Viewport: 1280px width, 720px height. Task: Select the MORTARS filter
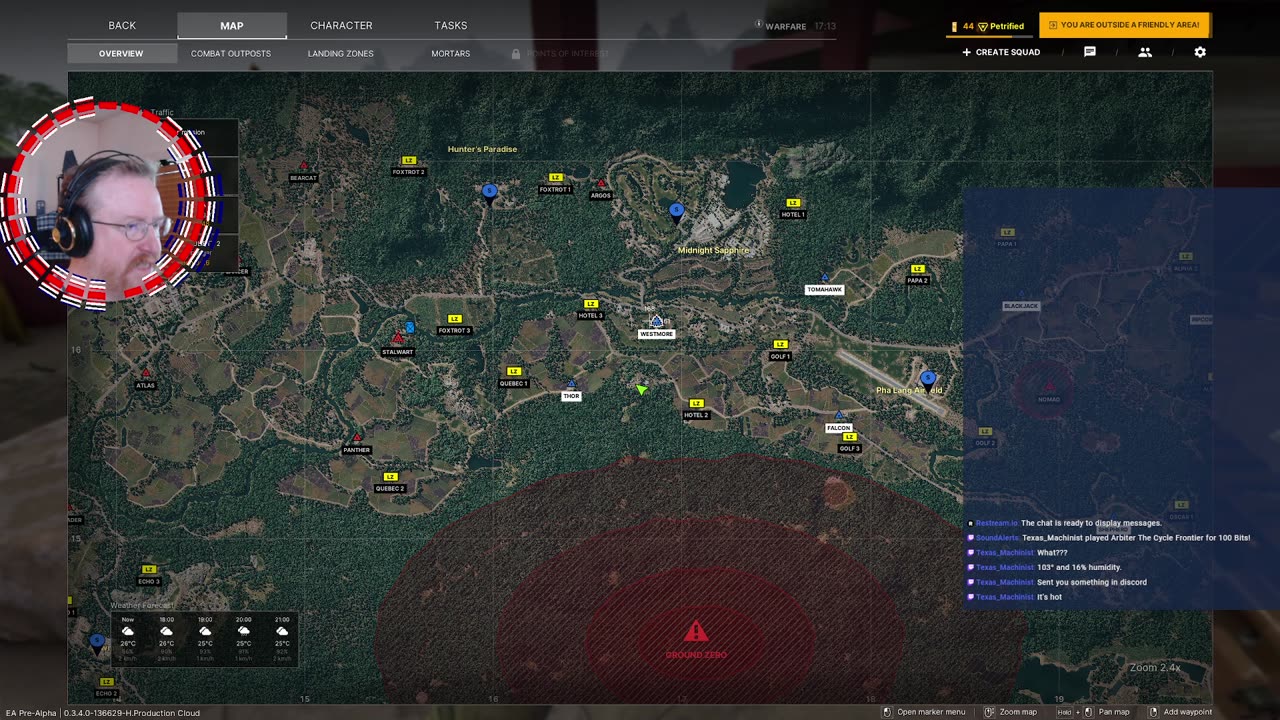coord(451,53)
